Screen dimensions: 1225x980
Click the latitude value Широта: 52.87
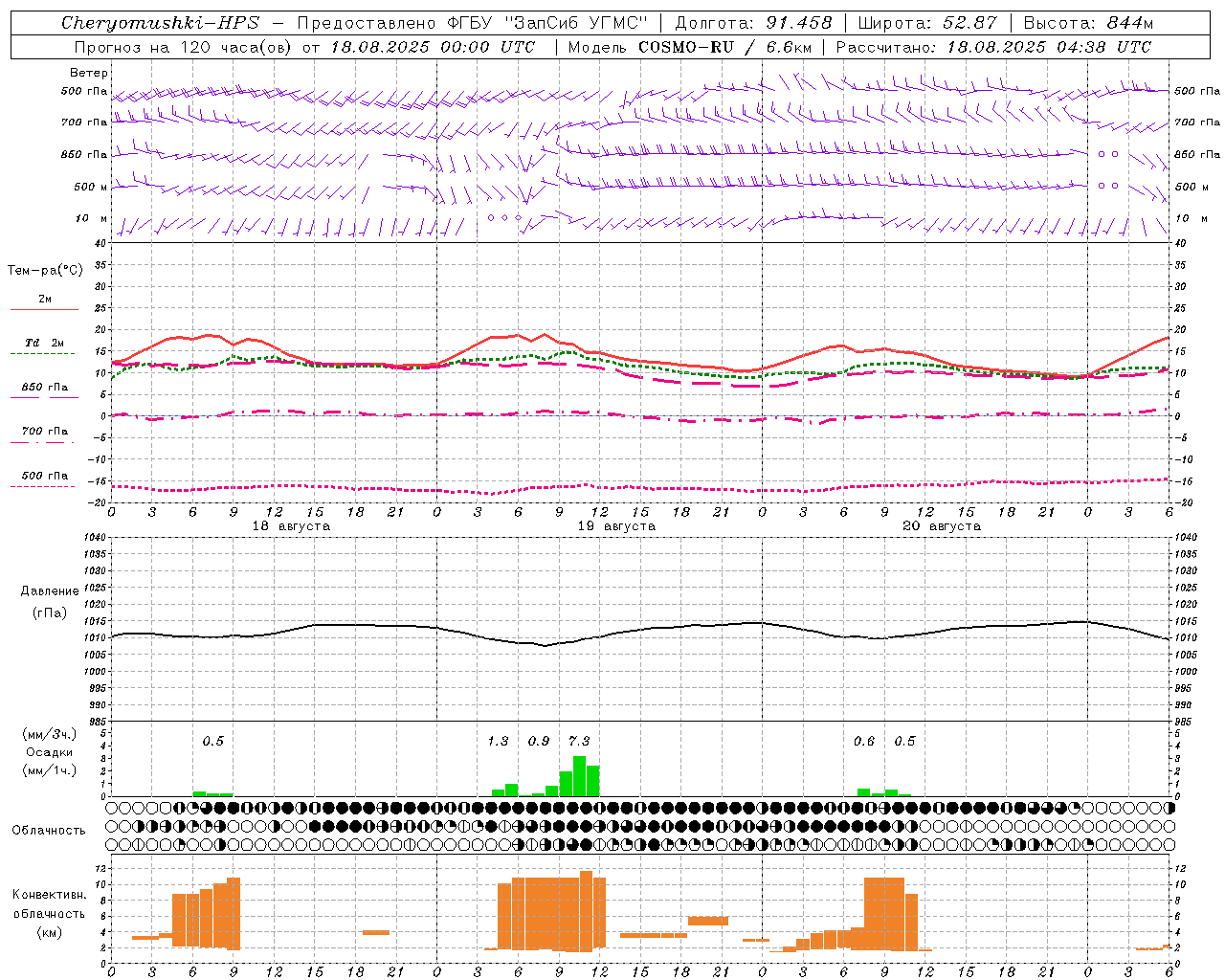pyautogui.click(x=927, y=23)
